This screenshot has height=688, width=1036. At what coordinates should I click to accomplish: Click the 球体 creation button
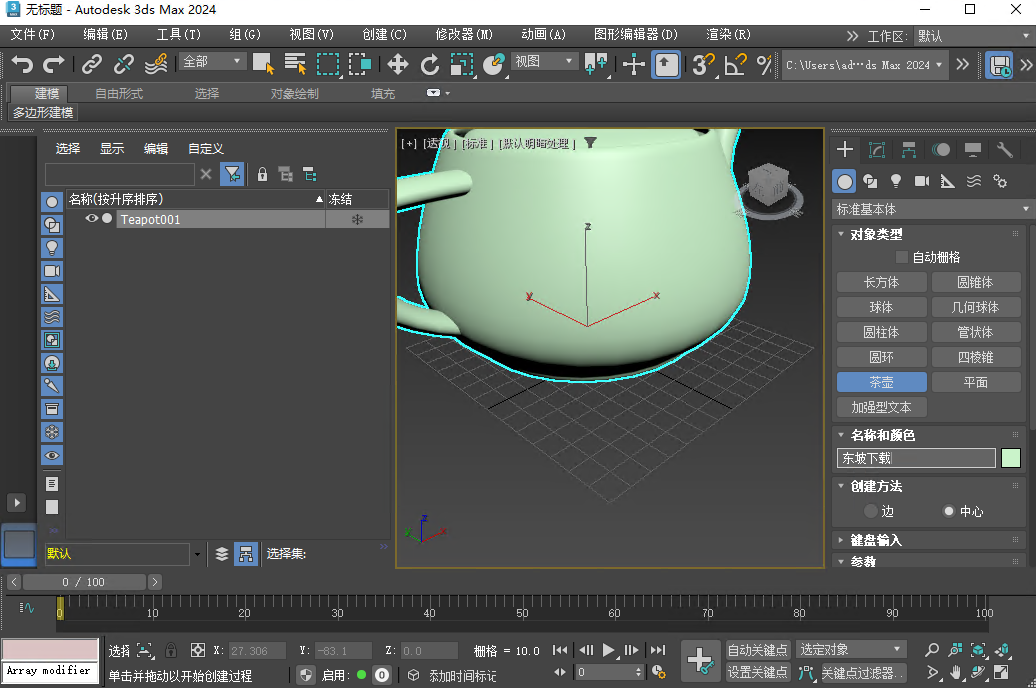881,306
